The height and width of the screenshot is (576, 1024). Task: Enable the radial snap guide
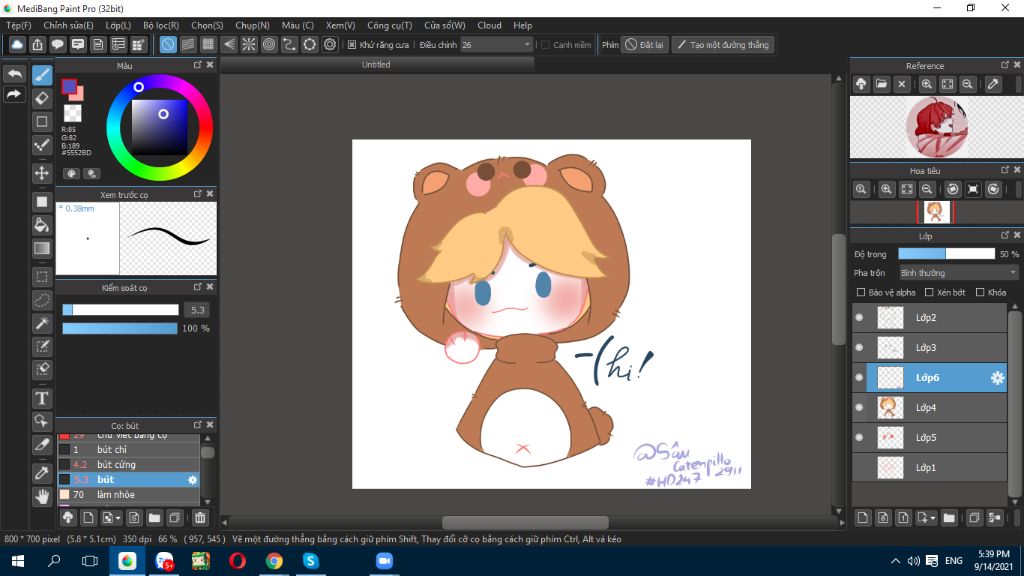coord(249,44)
